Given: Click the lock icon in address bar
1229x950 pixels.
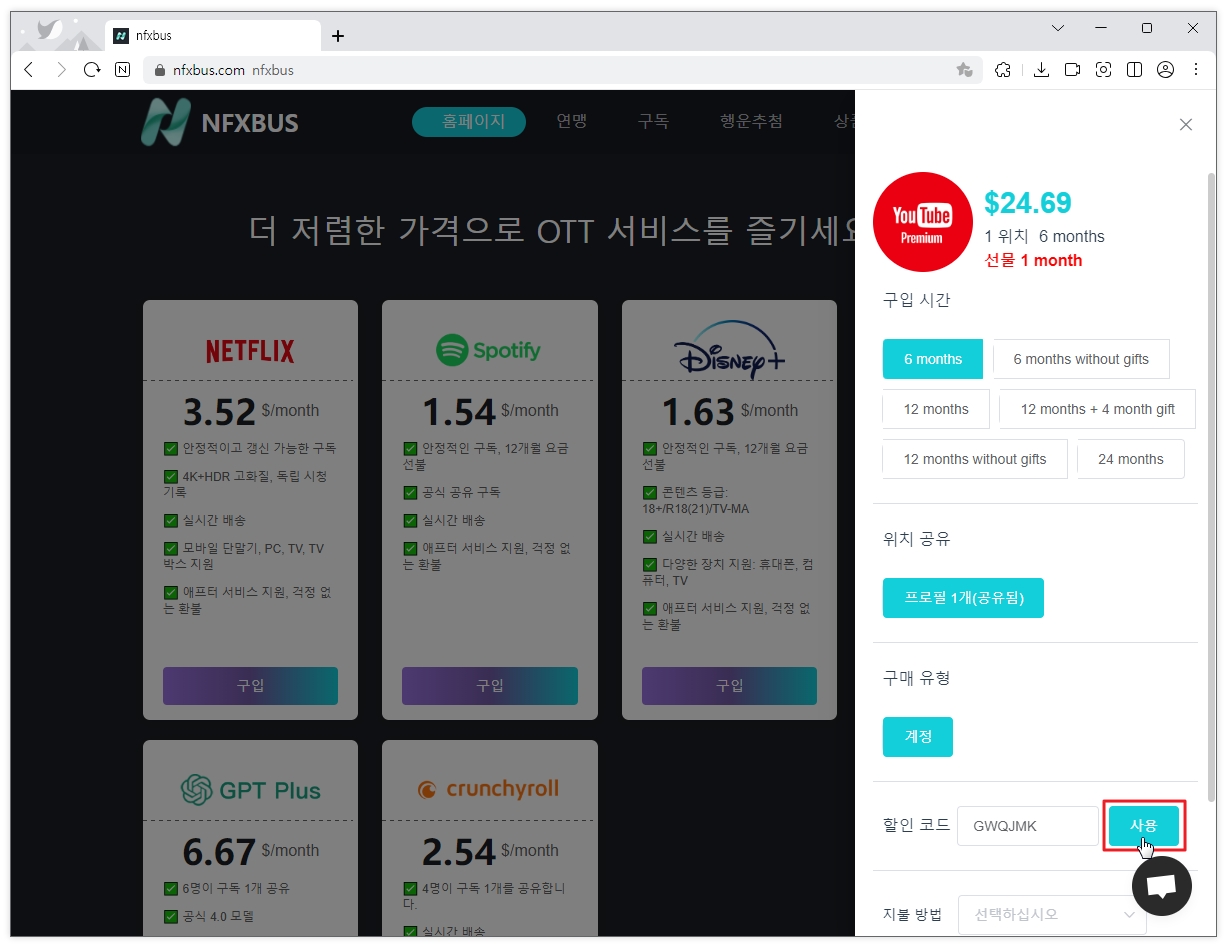Looking at the screenshot, I should point(159,70).
